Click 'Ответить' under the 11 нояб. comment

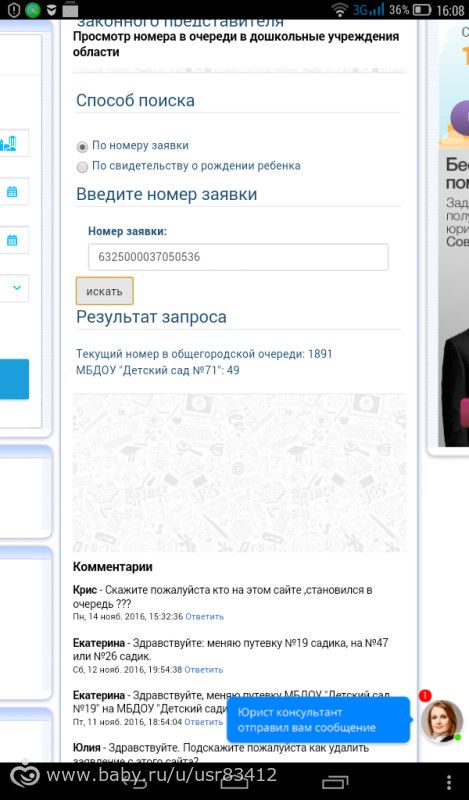point(203,722)
